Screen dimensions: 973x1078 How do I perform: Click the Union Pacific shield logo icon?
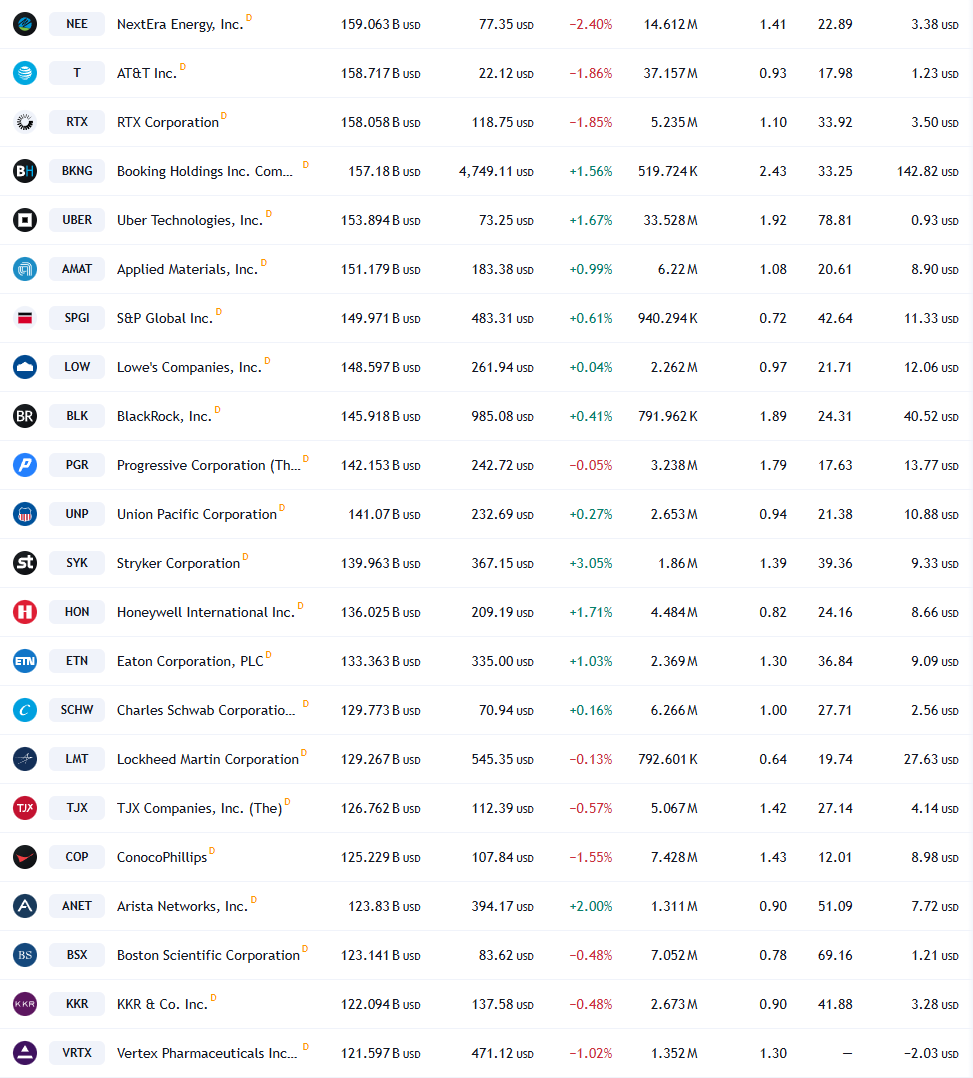pyautogui.click(x=25, y=514)
